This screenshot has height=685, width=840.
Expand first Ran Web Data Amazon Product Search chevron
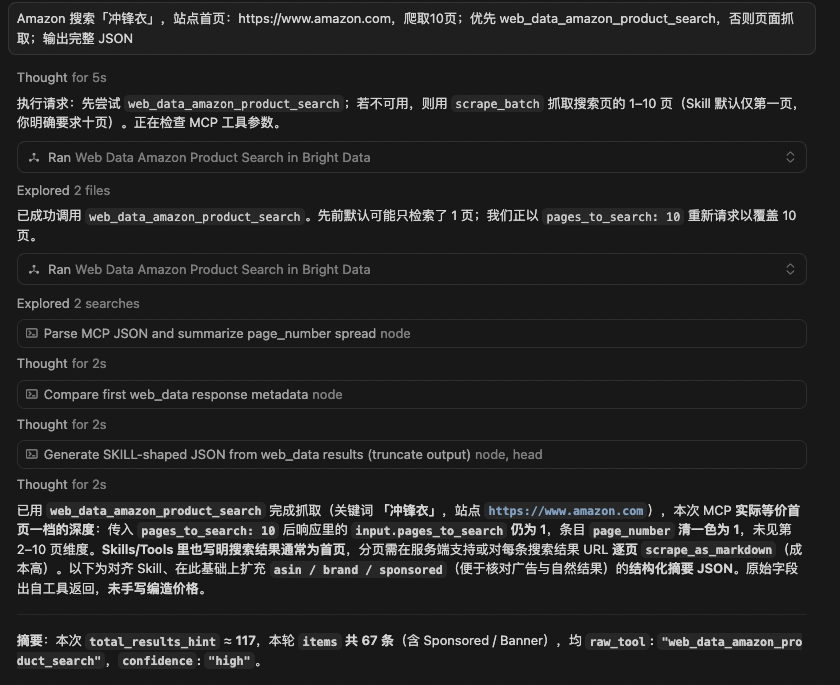[790, 157]
